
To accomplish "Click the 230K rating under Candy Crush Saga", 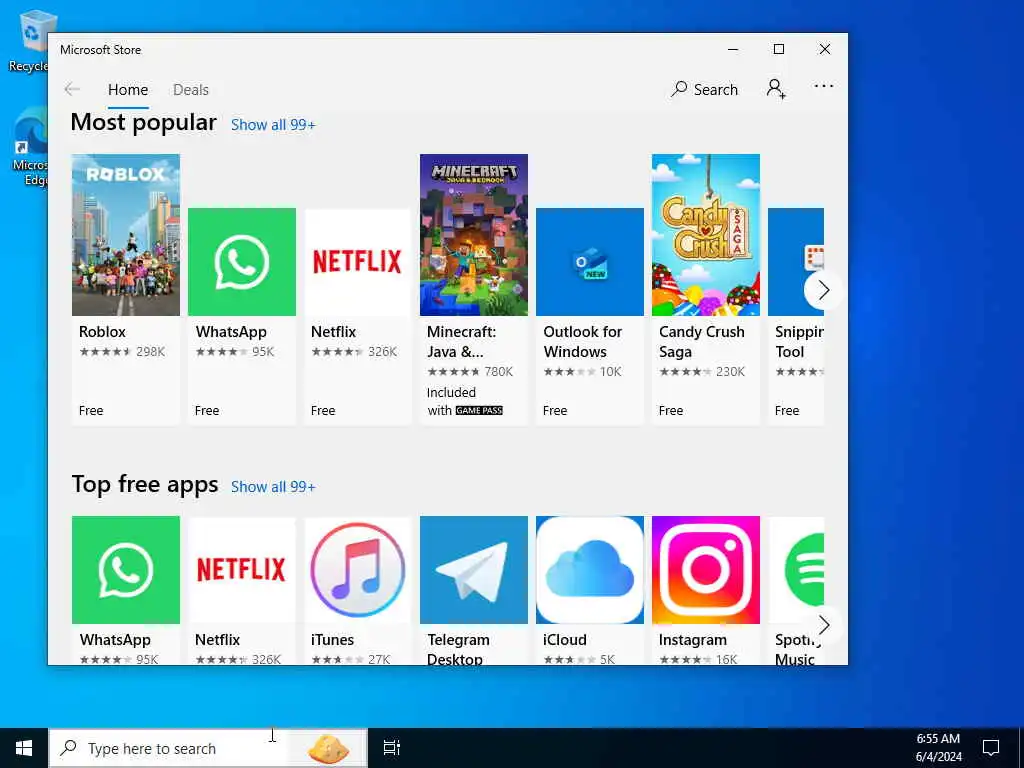I will 730,372.
